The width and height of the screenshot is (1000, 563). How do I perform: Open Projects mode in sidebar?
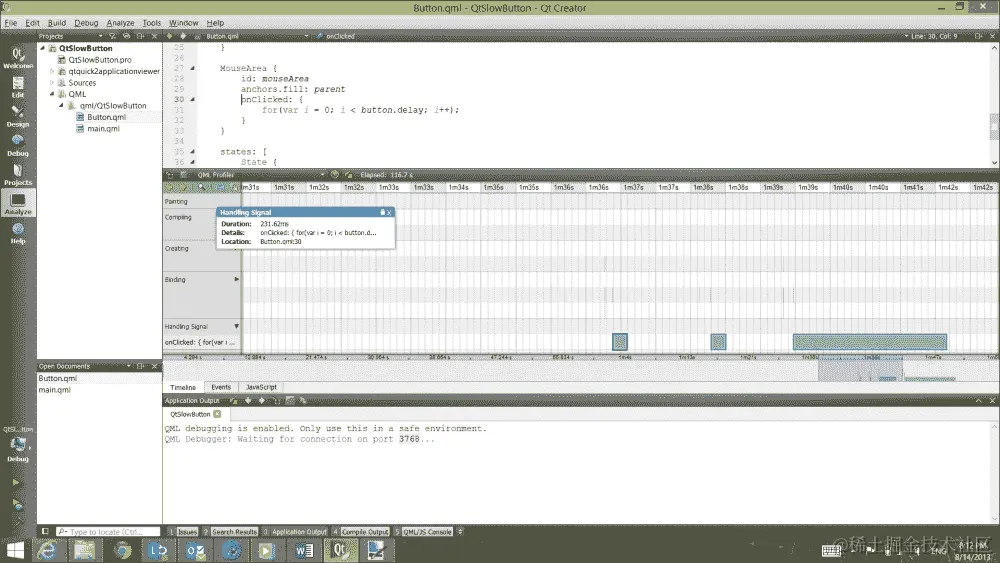coord(18,175)
